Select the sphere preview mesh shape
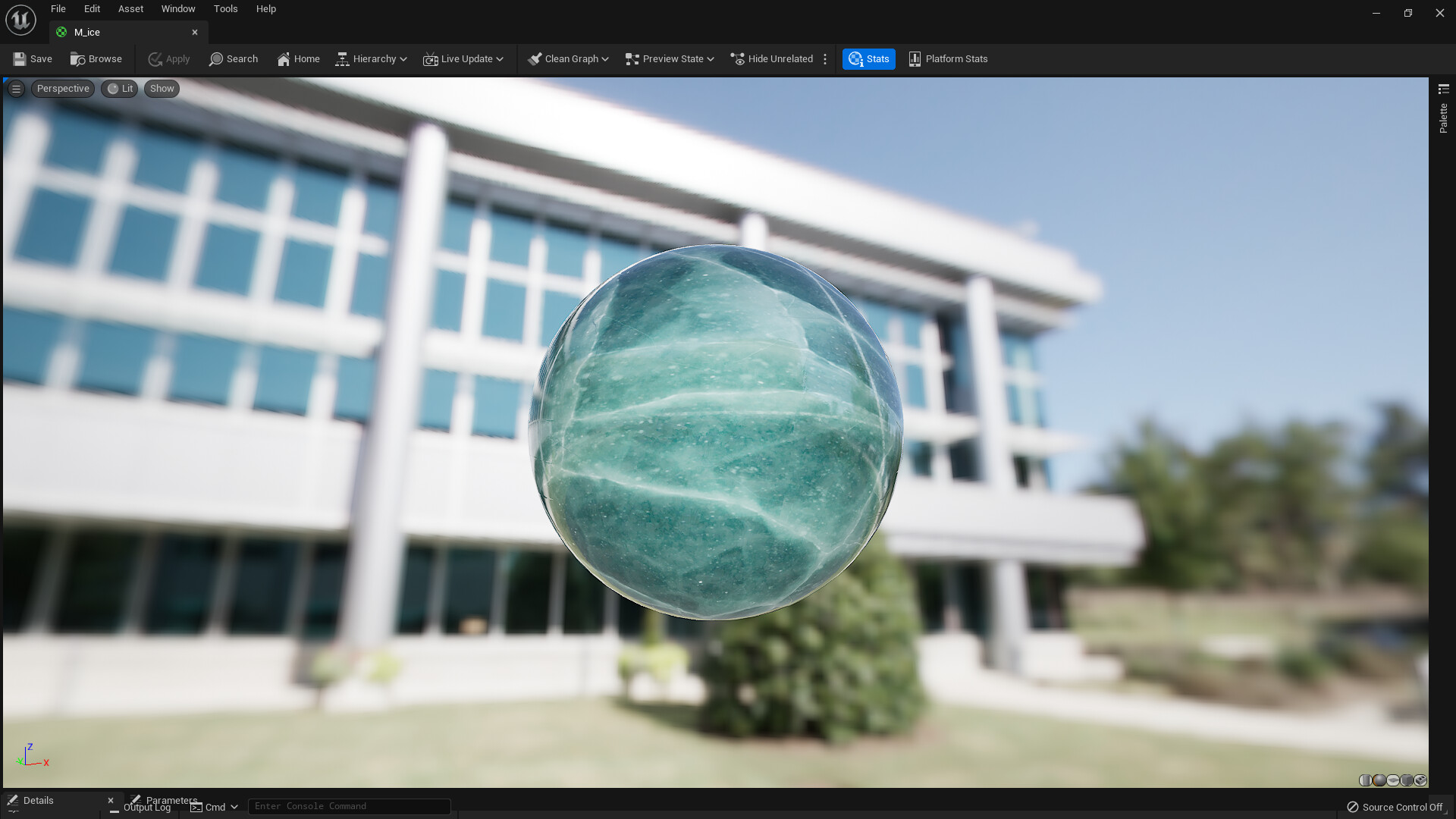This screenshot has width=1456, height=819. pyautogui.click(x=1379, y=780)
